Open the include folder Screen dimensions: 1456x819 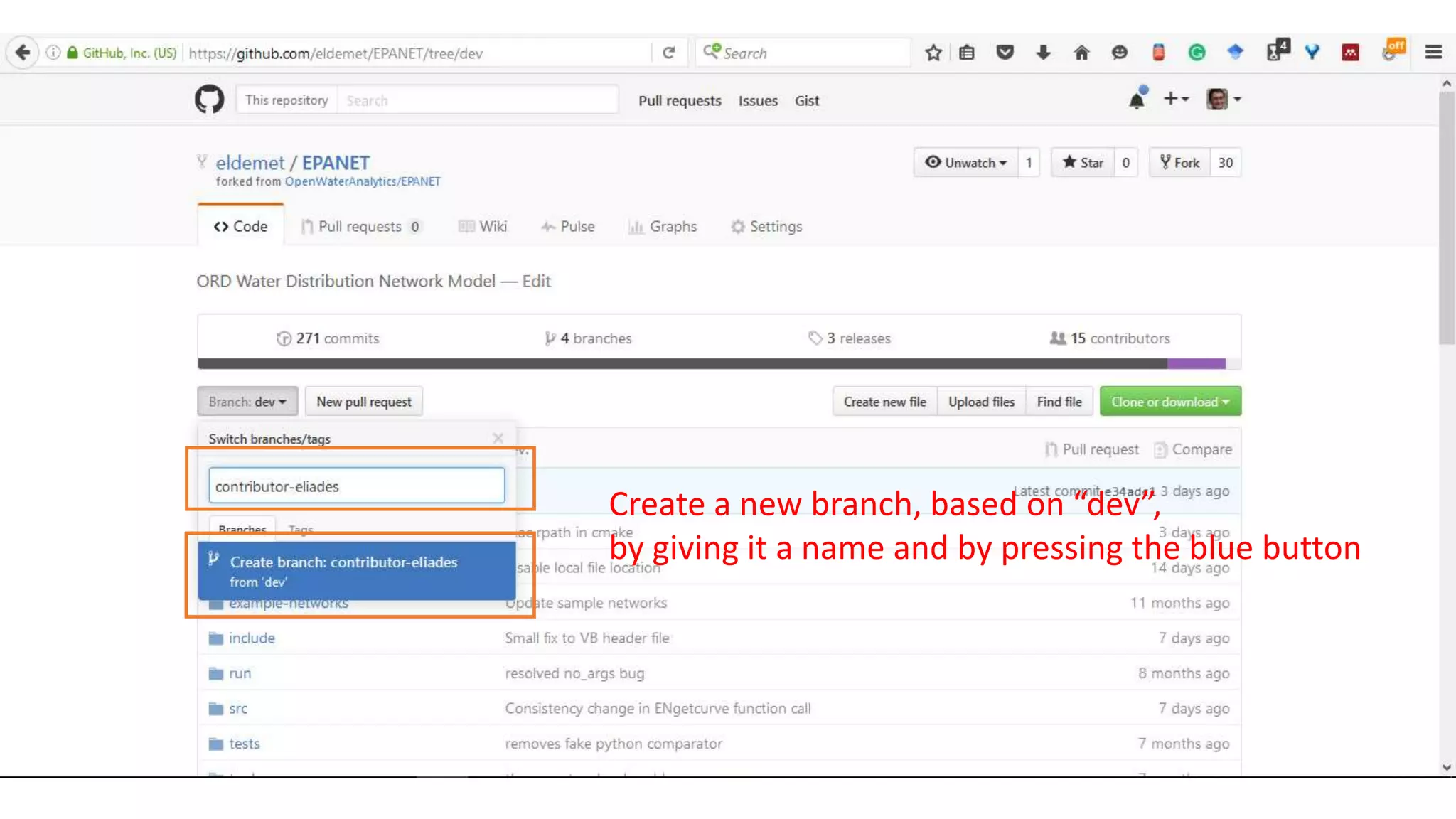pos(252,638)
